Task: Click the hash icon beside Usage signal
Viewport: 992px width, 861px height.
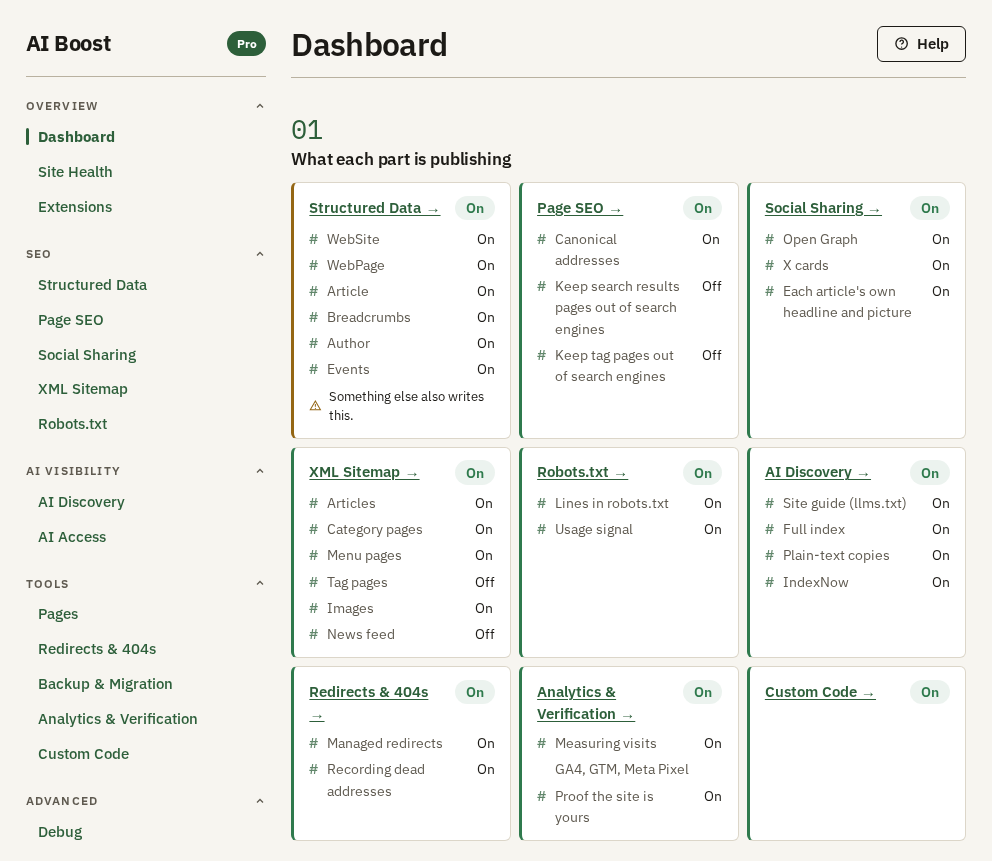Action: point(541,530)
